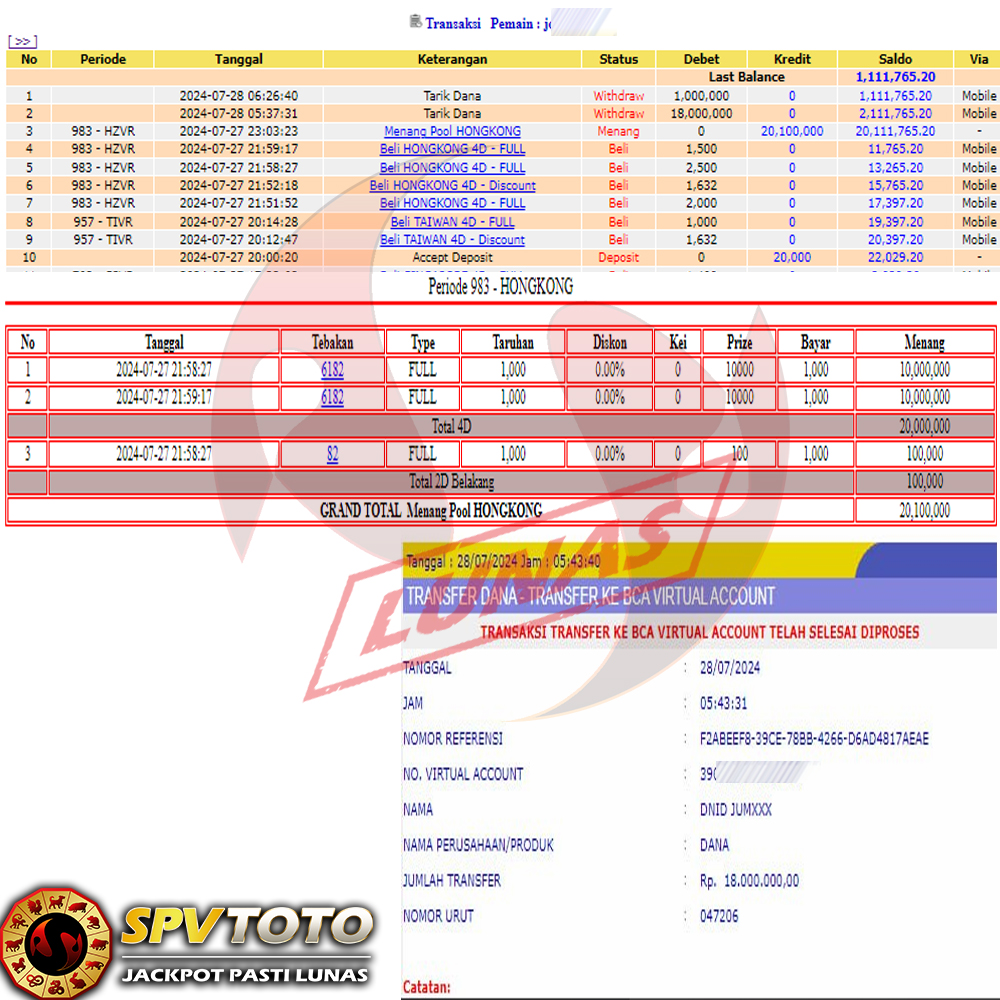Viewport: 1000px width, 1000px height.
Task: Click the Tebakan column header in win table
Action: click(332, 342)
